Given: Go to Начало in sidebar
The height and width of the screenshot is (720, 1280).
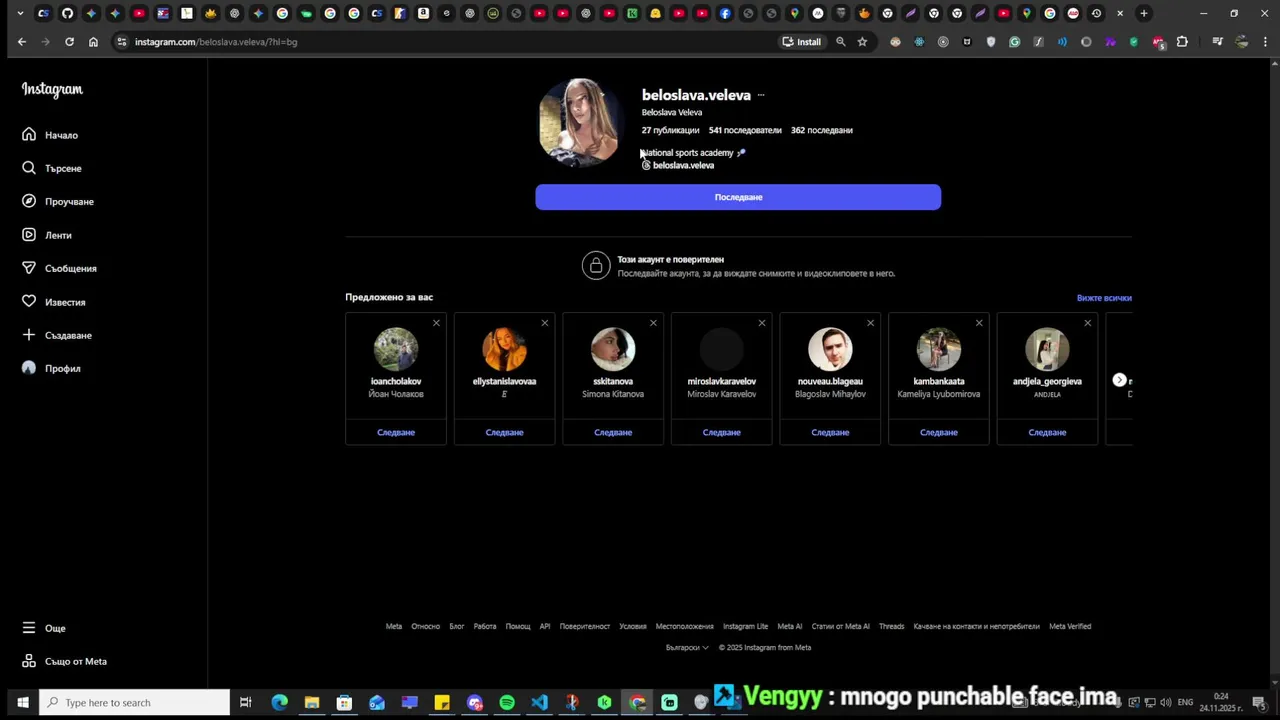Looking at the screenshot, I should (50, 135).
